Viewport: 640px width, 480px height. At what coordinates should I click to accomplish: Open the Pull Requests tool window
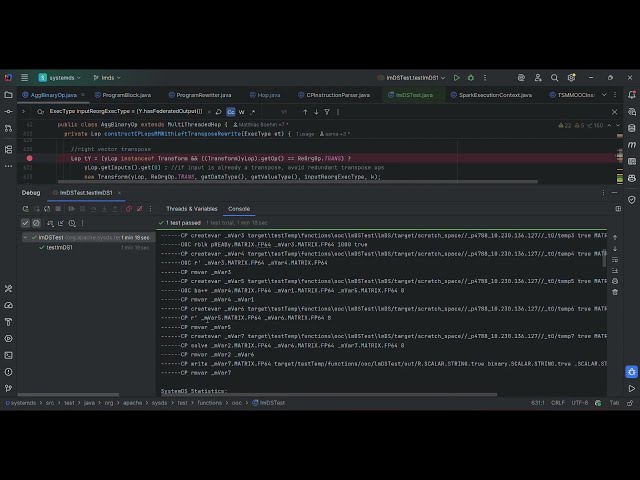tap(8, 128)
